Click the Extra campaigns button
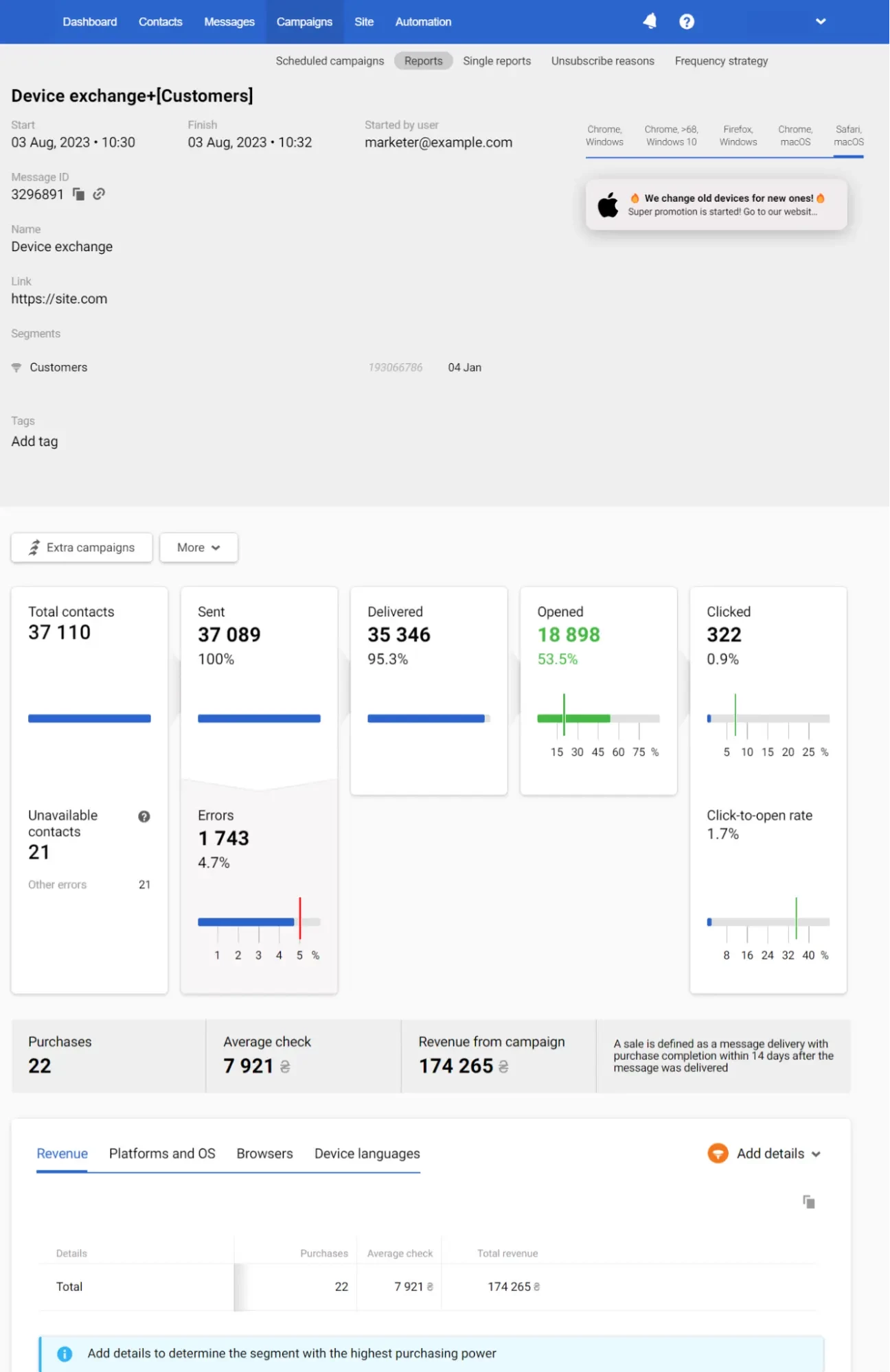This screenshot has height=1372, width=890. [82, 548]
